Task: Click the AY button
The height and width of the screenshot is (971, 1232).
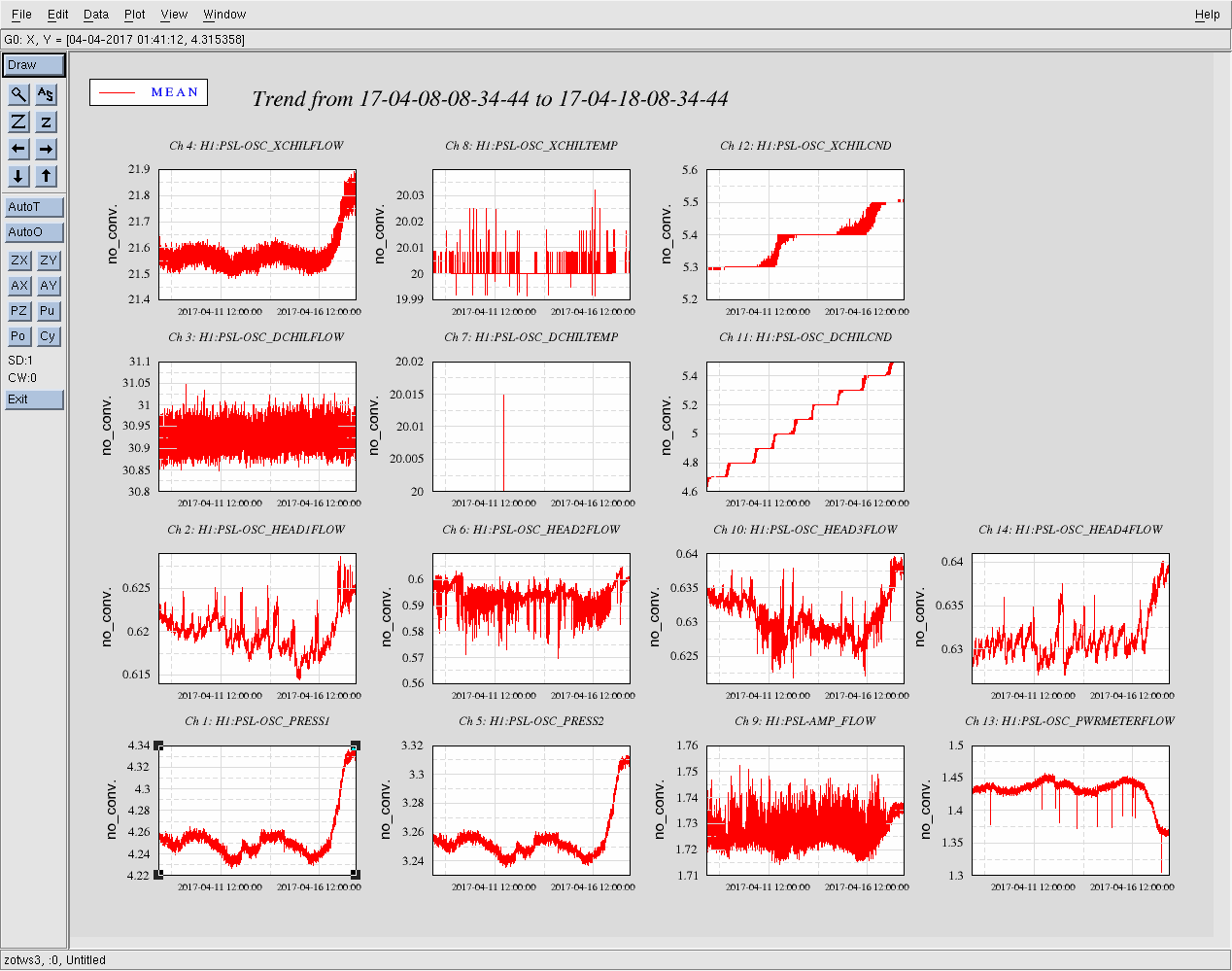Action: coord(48,286)
